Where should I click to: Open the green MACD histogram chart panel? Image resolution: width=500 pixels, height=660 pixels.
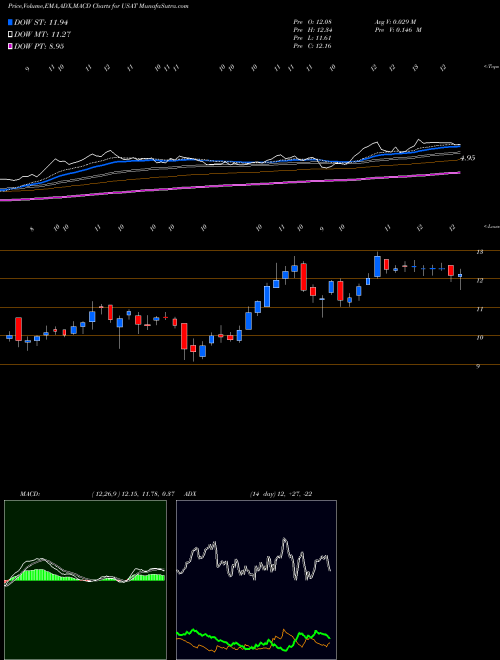(x=85, y=580)
